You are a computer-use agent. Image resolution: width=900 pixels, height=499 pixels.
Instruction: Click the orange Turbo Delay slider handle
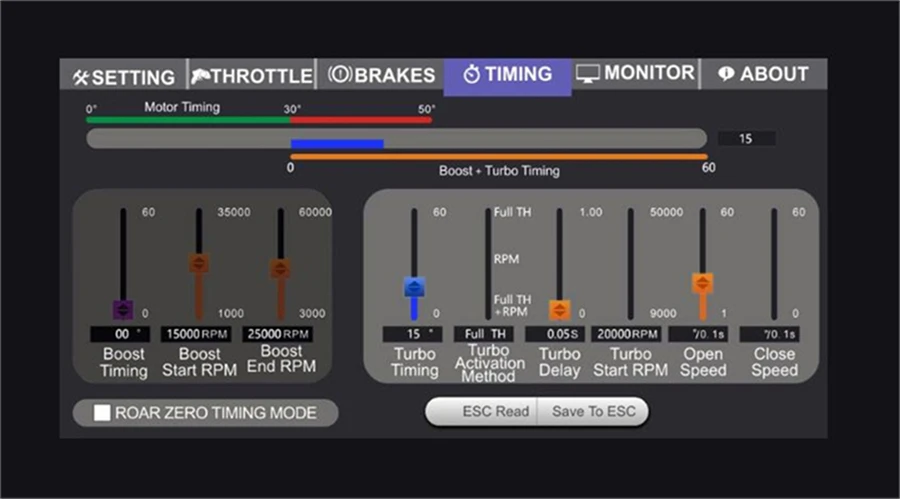click(x=560, y=310)
